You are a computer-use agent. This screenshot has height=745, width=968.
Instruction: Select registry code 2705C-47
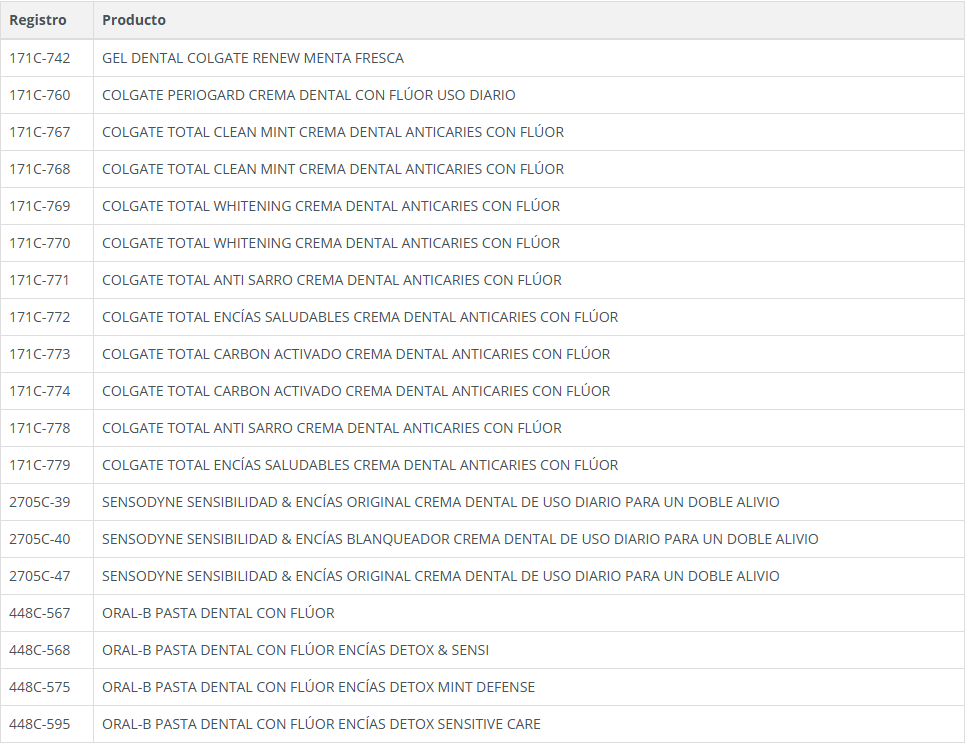point(40,576)
